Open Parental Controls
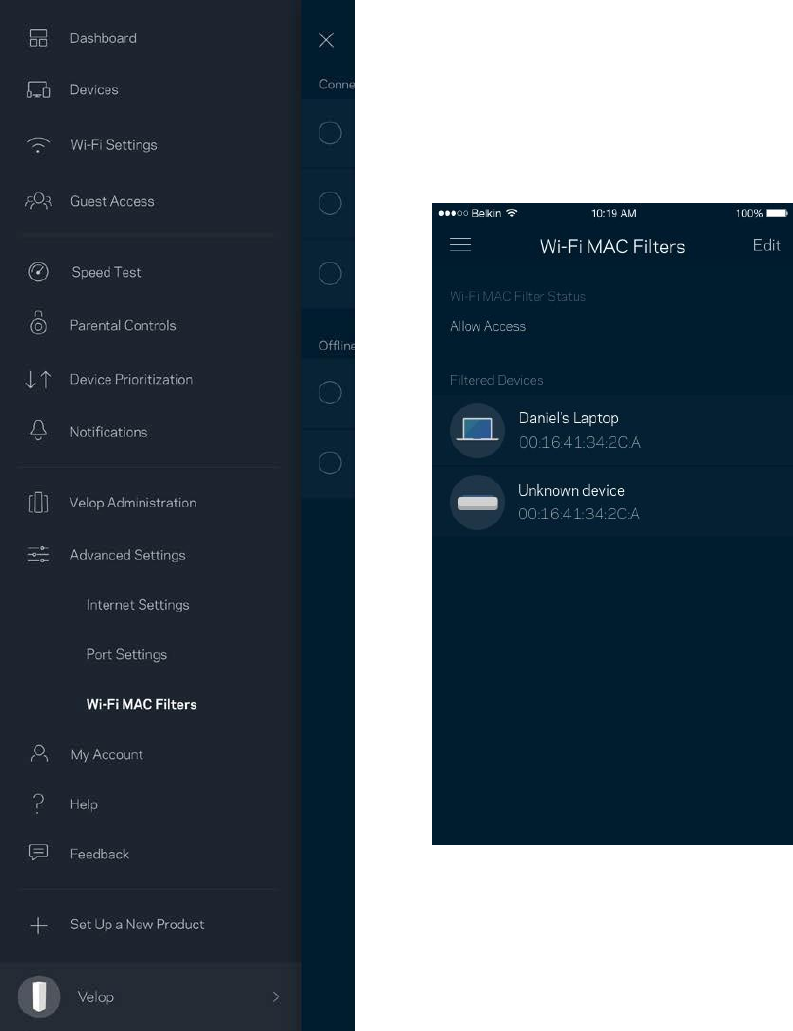The height and width of the screenshot is (1031, 793). [123, 325]
